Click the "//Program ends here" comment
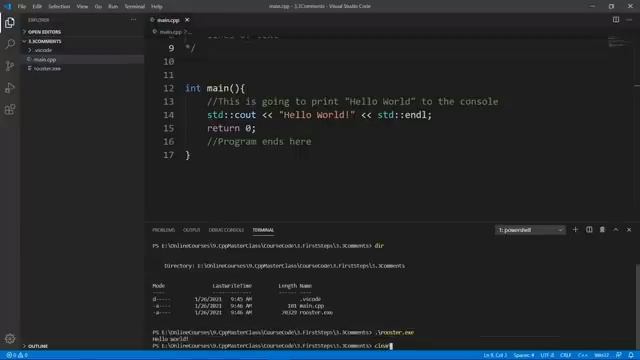Viewport: 640px width, 360px height. (x=259, y=142)
